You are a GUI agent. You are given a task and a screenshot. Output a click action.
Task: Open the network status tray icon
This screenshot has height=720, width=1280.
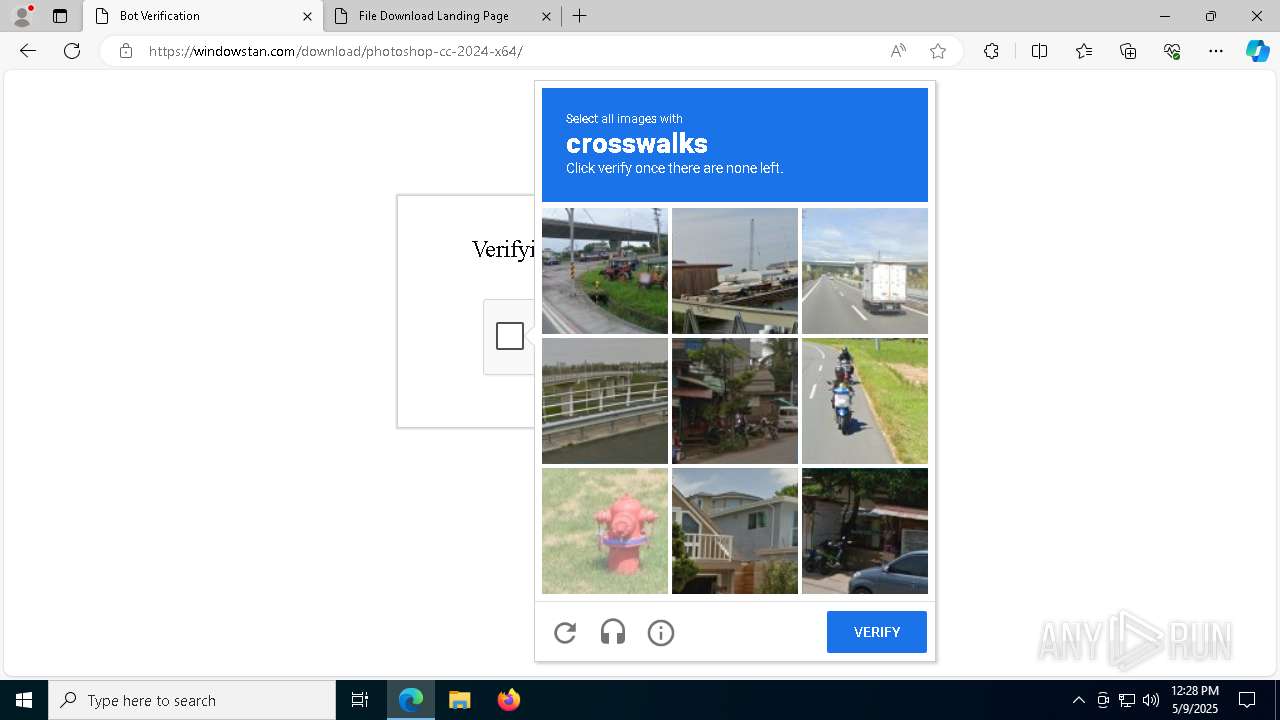(1127, 700)
